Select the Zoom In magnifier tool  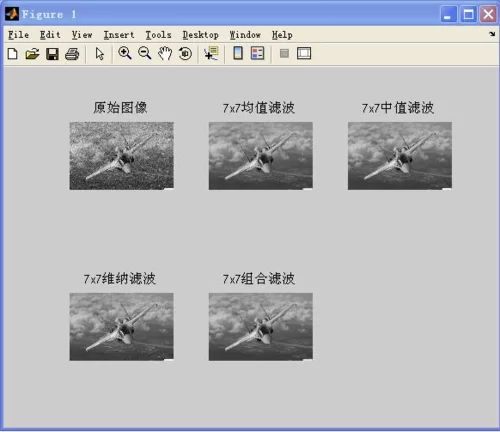pyautogui.click(x=125, y=53)
